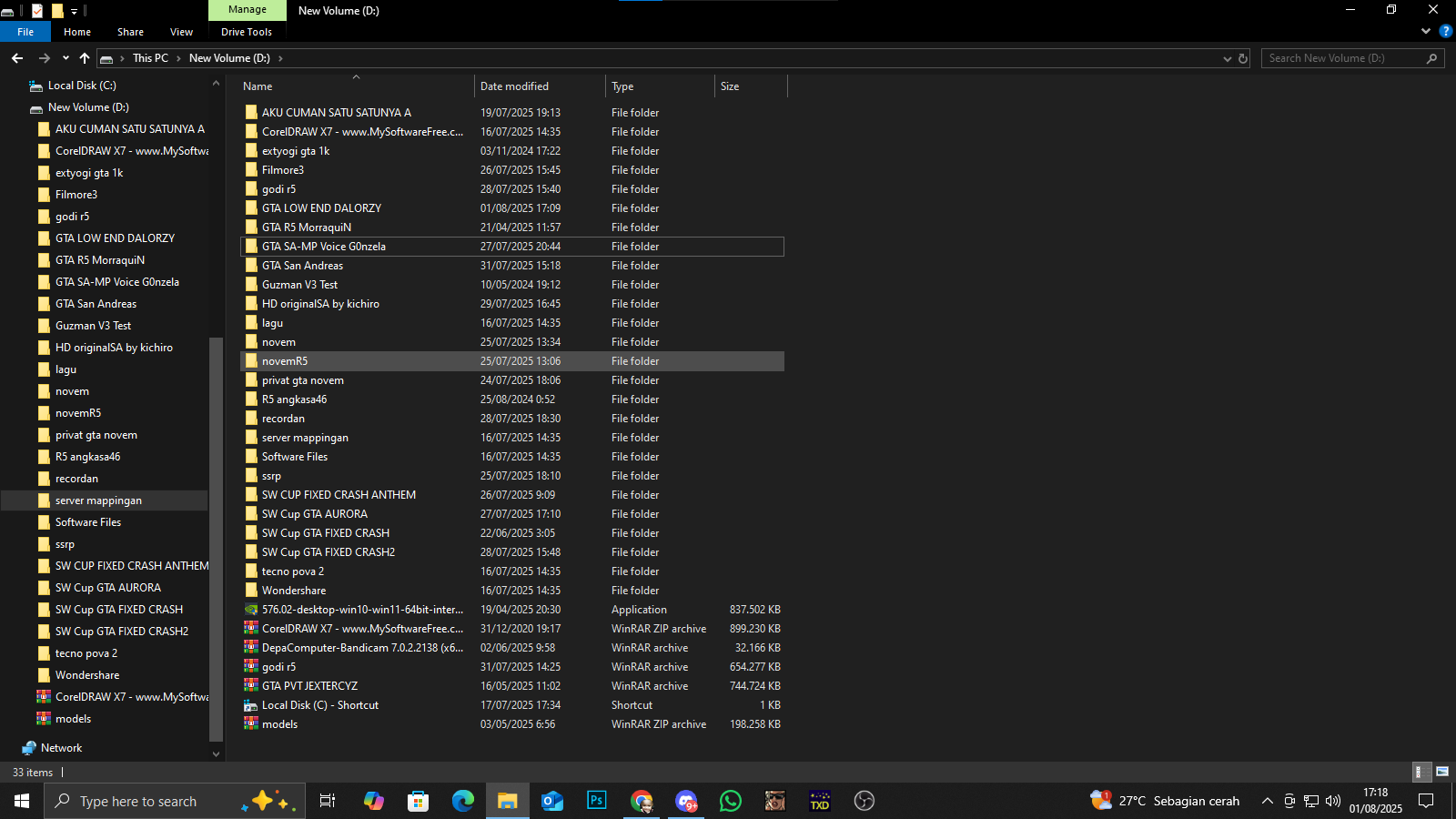The height and width of the screenshot is (819, 1456).
Task: Select New Volume (D:) in navigation pane
Action: tap(88, 107)
